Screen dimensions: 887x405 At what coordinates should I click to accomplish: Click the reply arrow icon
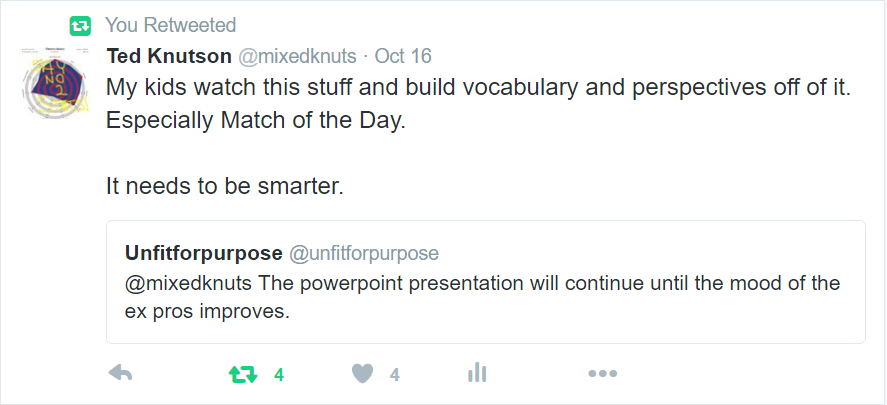pos(120,373)
